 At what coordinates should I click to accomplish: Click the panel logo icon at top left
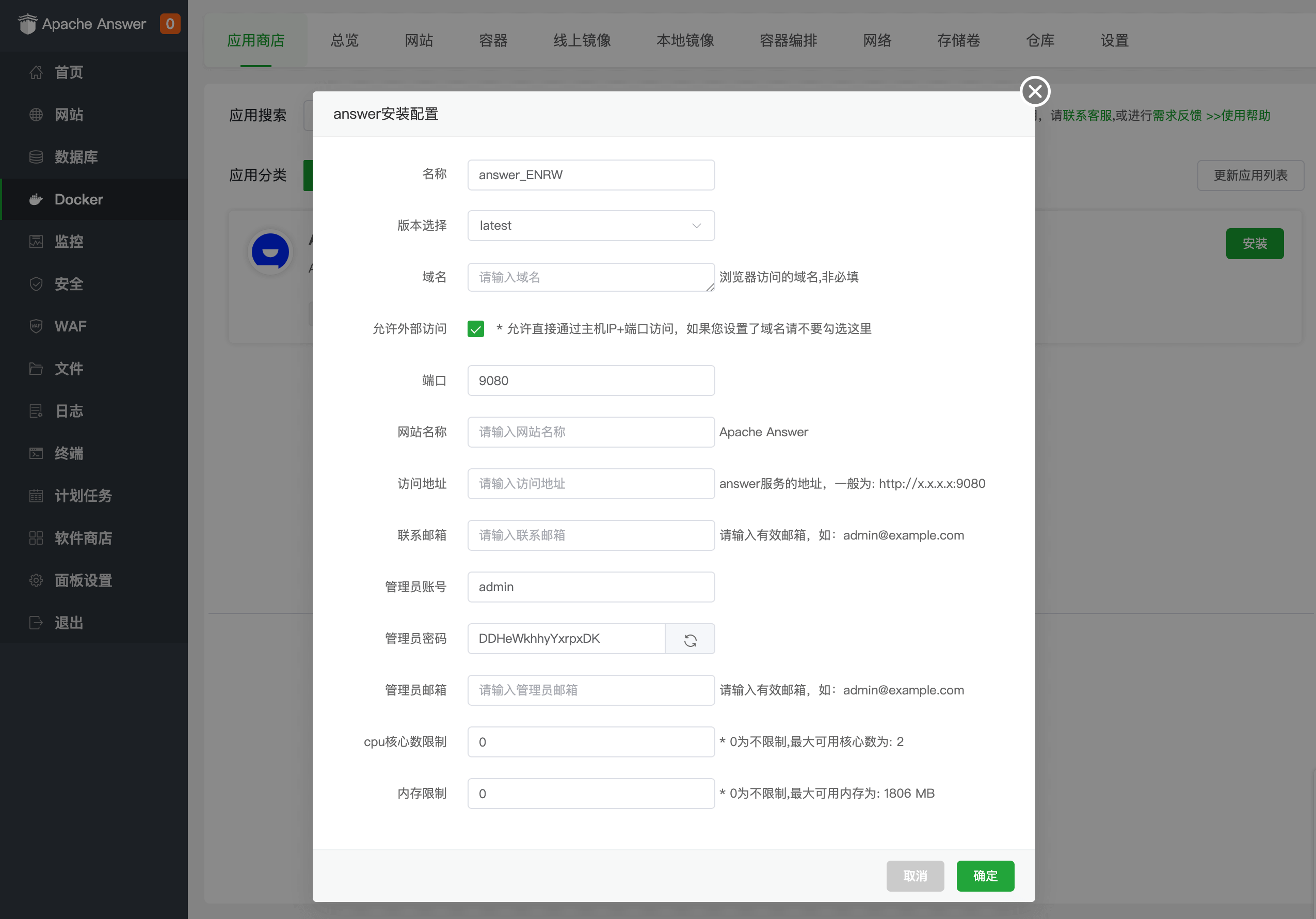[x=27, y=24]
